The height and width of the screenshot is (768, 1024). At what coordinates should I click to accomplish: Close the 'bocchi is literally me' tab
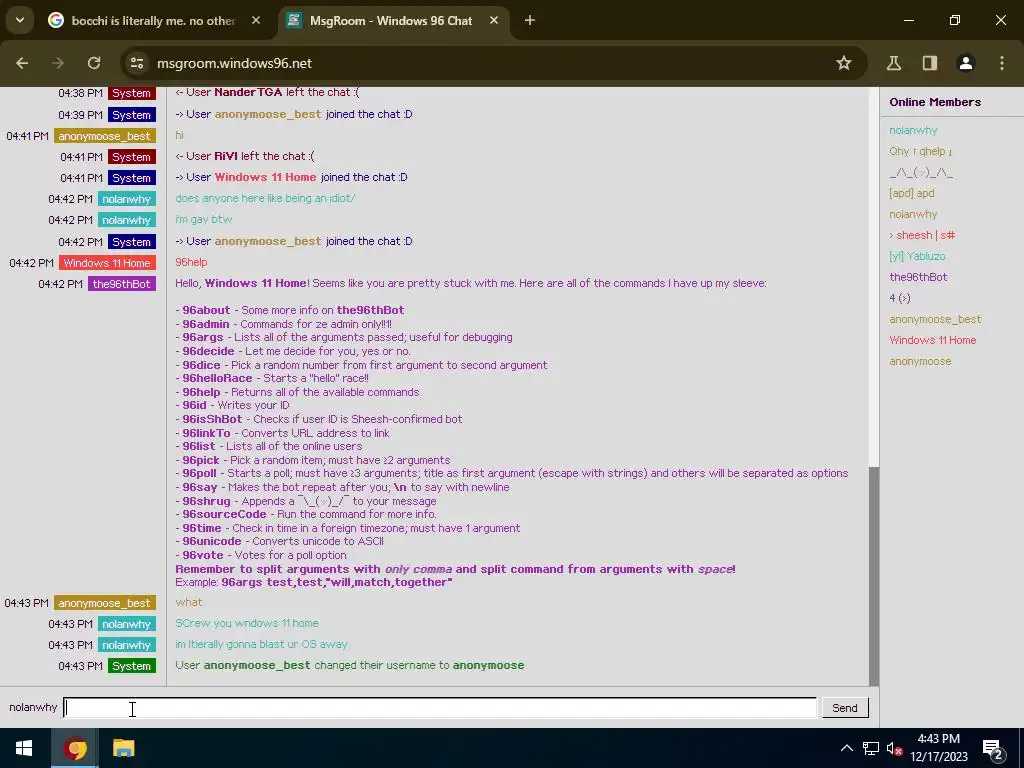pyautogui.click(x=256, y=21)
